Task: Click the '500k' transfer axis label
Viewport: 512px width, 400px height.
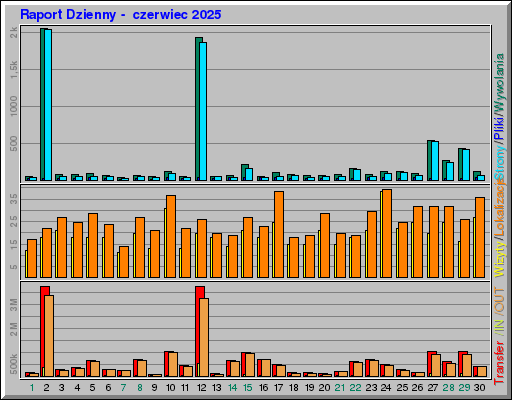Action: pyautogui.click(x=14, y=364)
